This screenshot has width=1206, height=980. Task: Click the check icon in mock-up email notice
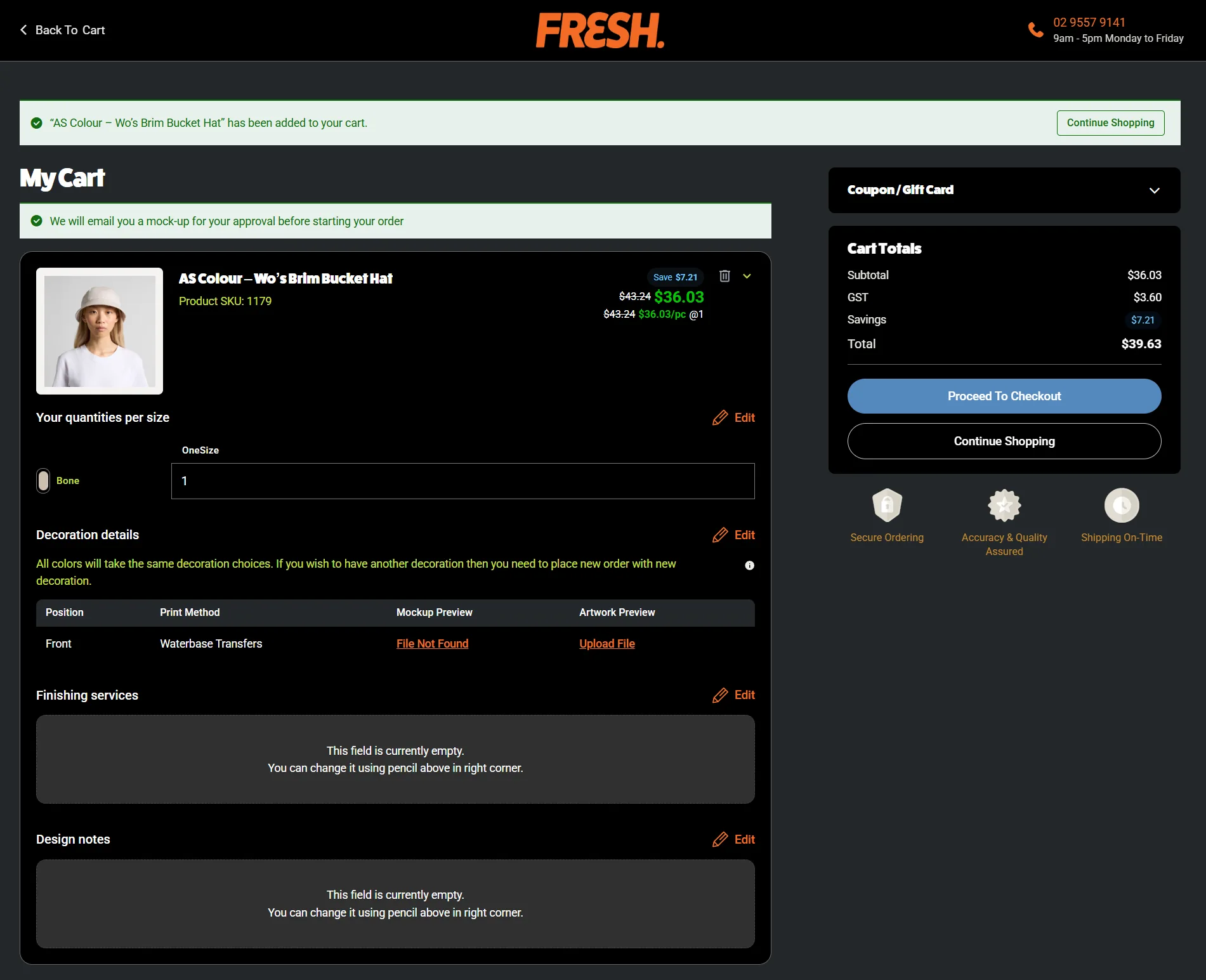coord(37,221)
